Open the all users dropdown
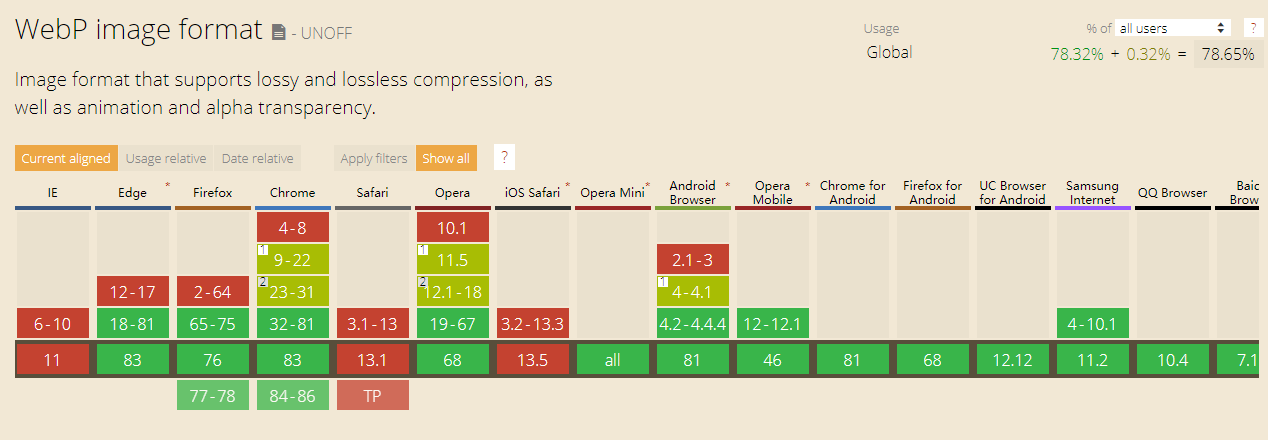 pos(1173,28)
